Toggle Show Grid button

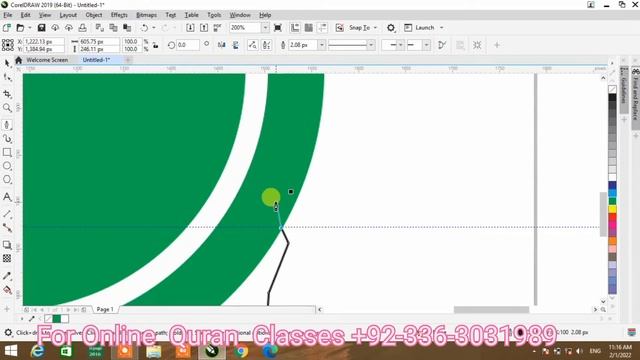click(309, 28)
